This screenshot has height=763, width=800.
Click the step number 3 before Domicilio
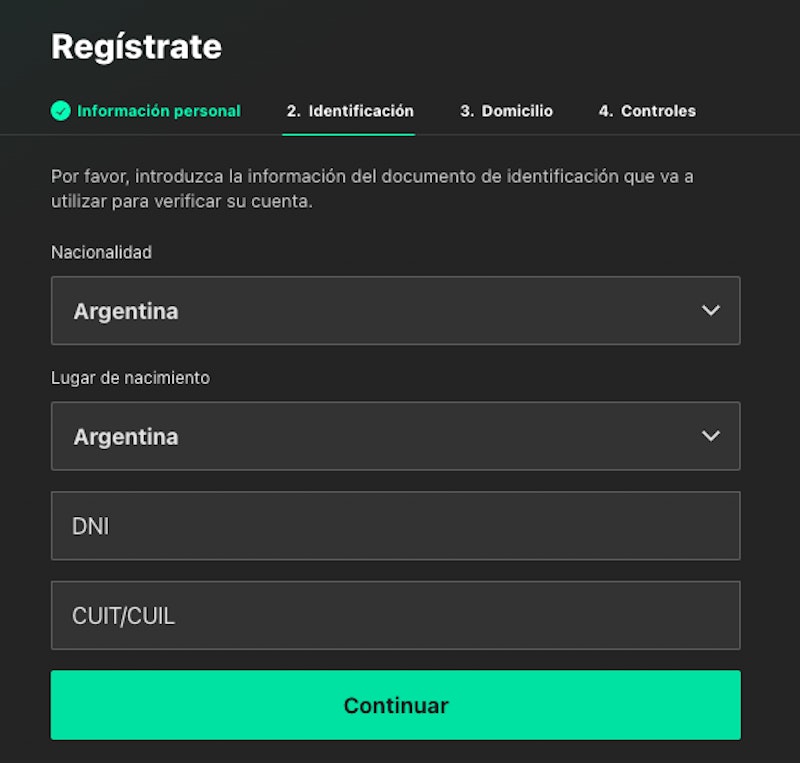(x=466, y=111)
